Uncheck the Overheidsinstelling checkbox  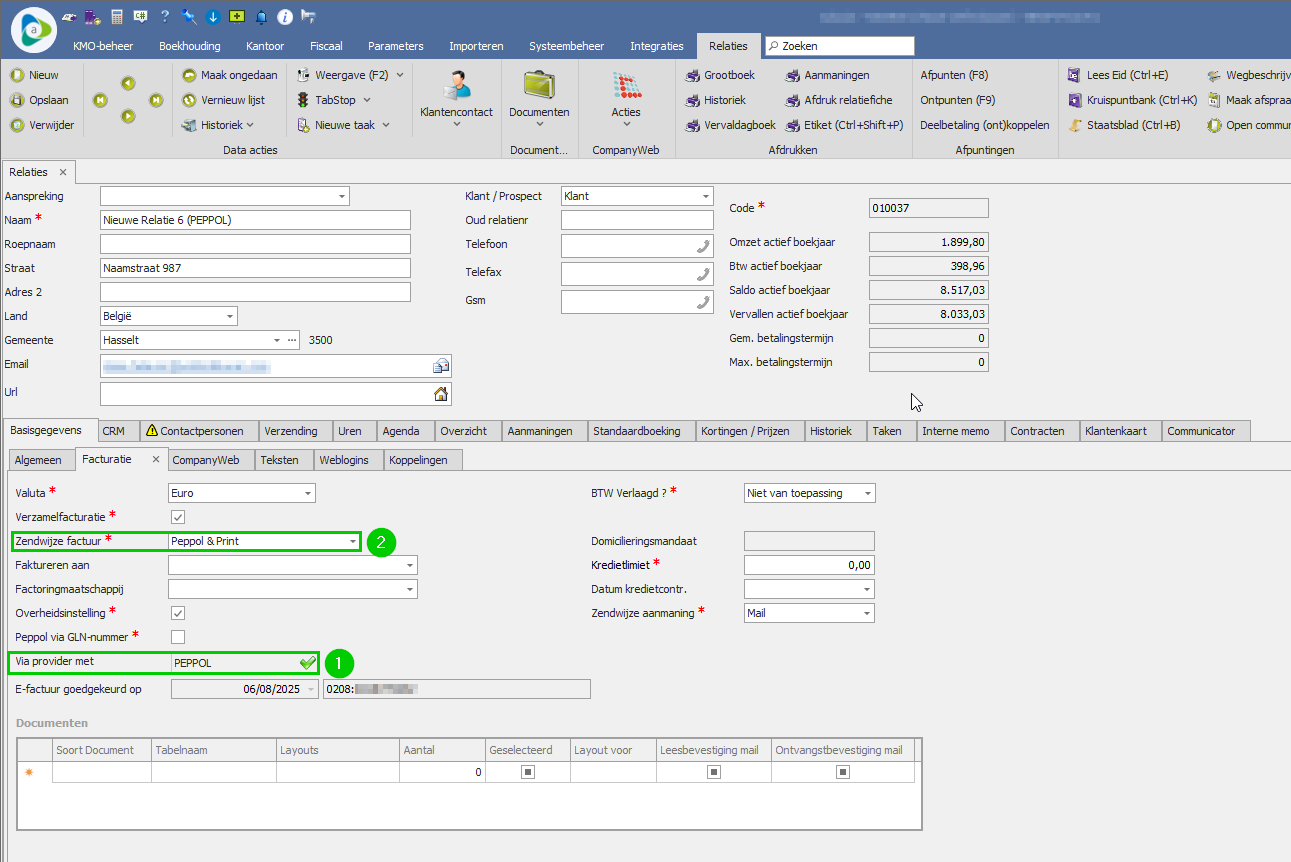click(x=178, y=613)
